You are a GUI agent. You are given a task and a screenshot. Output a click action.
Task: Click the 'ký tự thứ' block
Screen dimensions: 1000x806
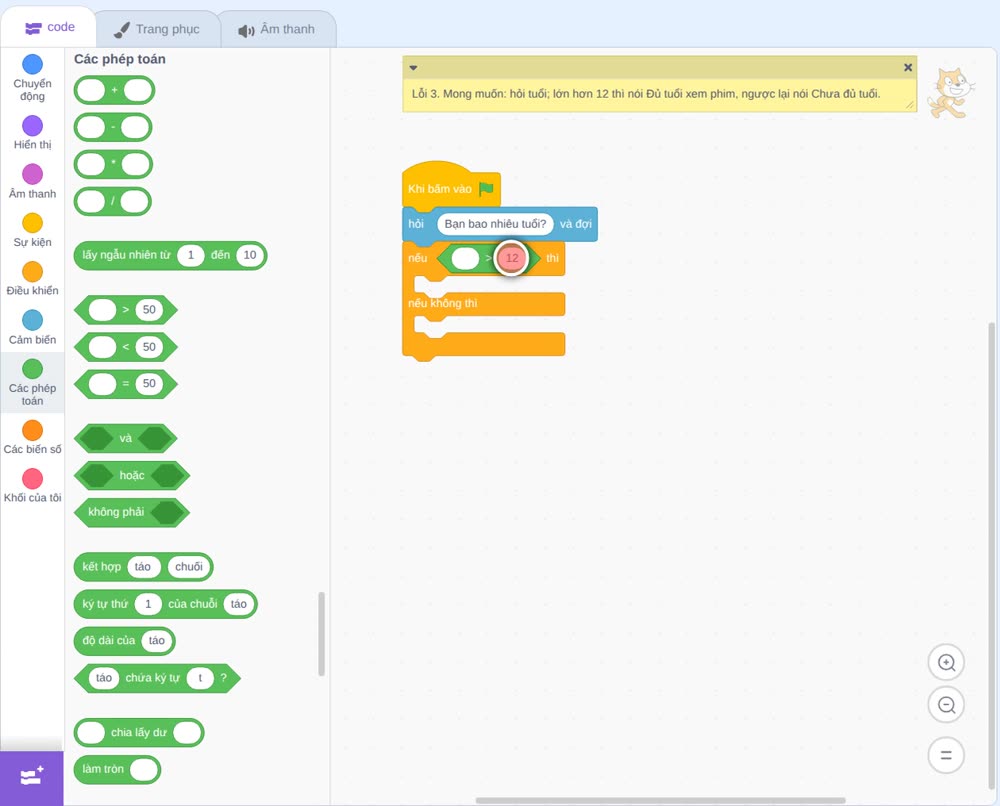(166, 604)
